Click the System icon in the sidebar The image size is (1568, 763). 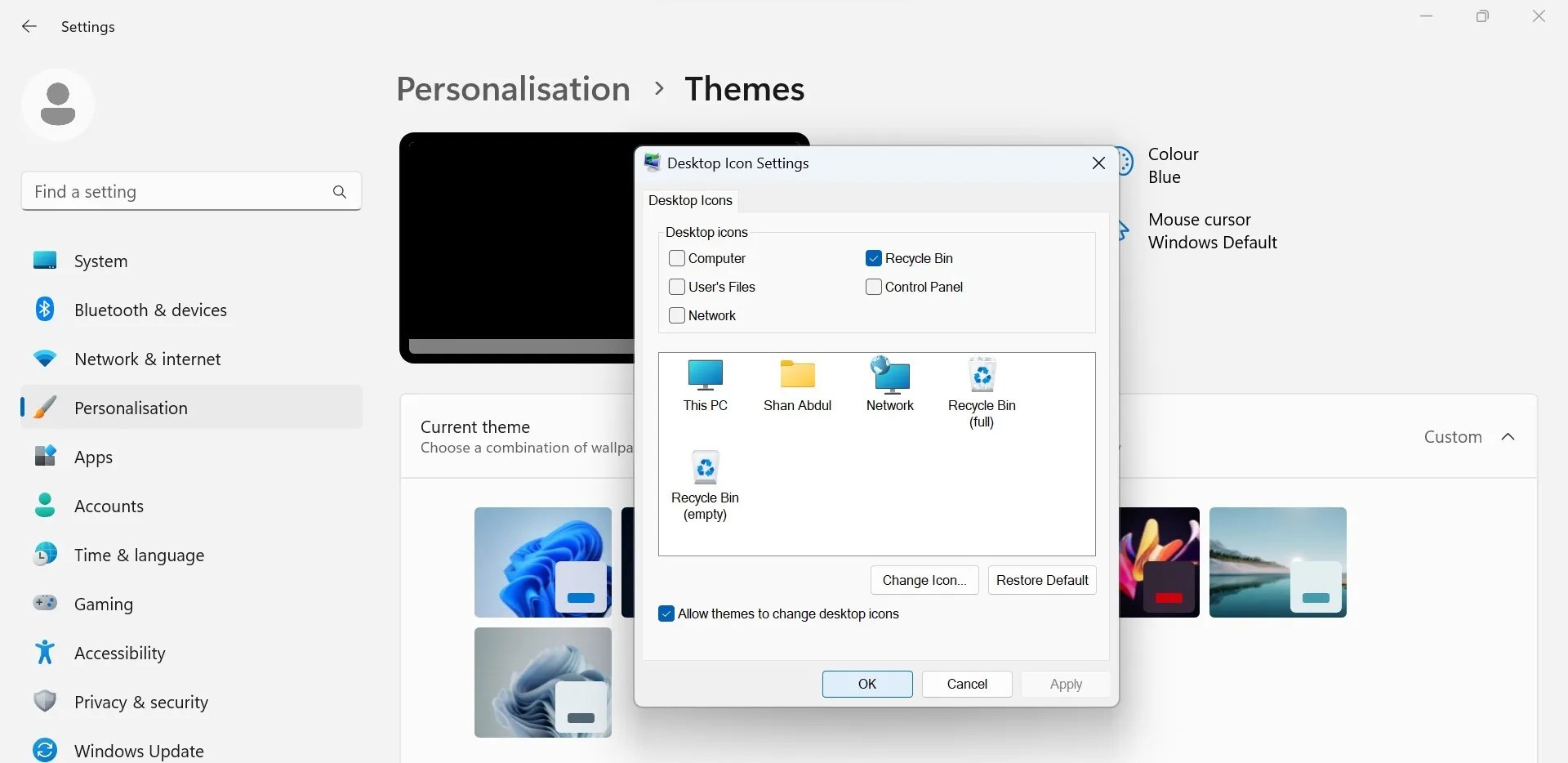45,261
